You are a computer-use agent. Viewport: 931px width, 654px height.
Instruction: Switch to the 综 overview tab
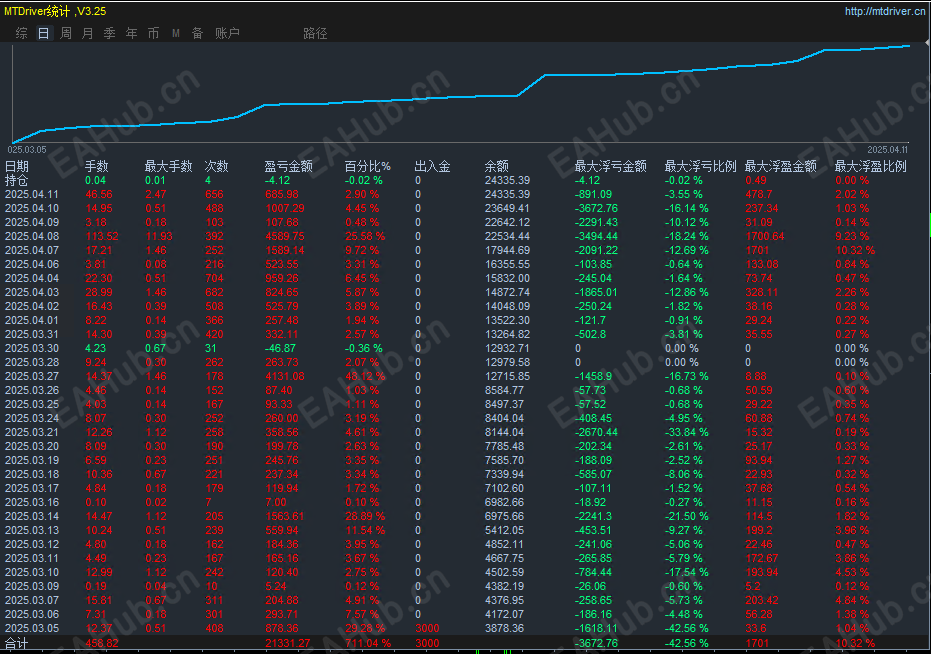(x=21, y=33)
